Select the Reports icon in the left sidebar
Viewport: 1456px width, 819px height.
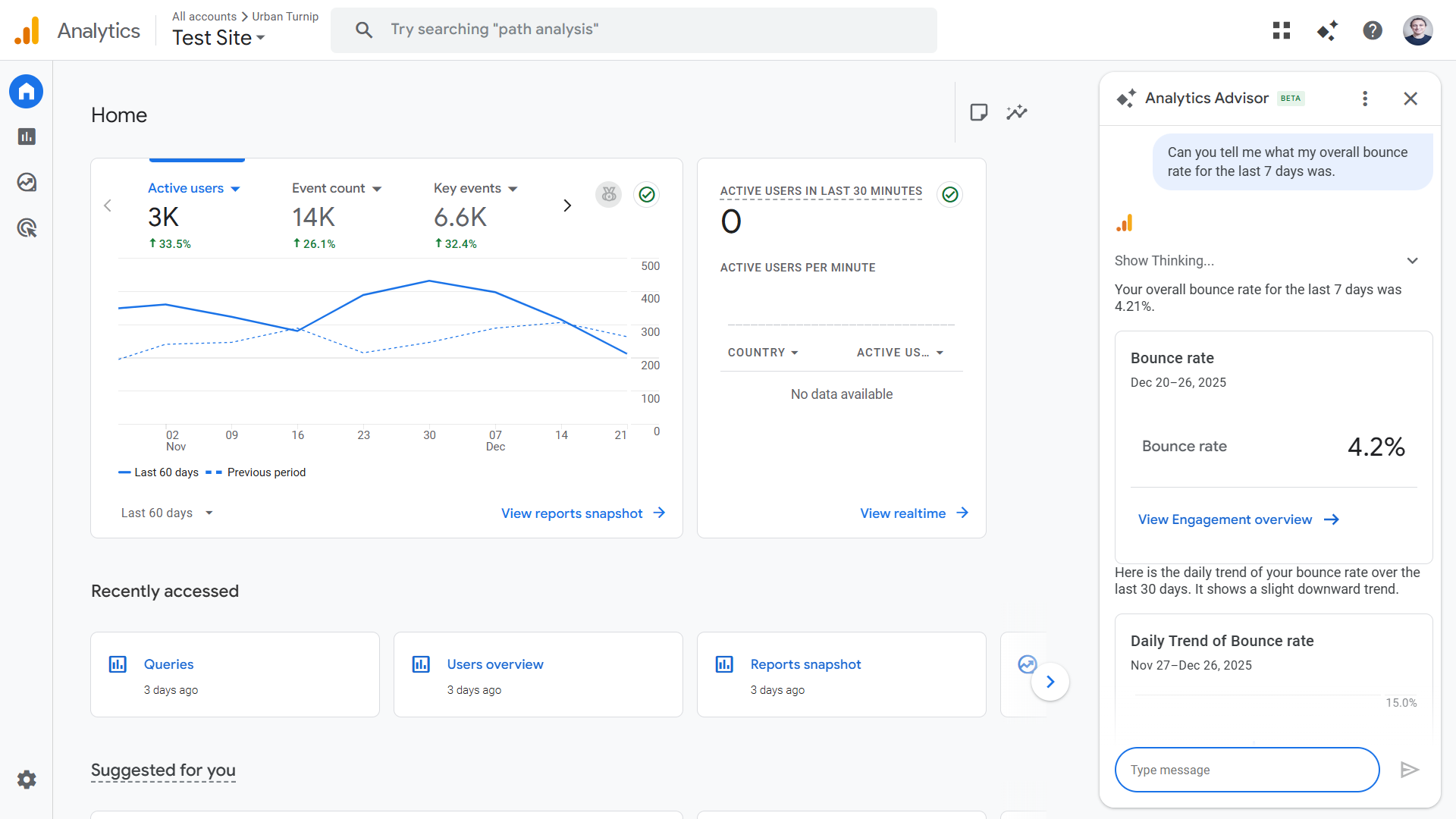(26, 136)
